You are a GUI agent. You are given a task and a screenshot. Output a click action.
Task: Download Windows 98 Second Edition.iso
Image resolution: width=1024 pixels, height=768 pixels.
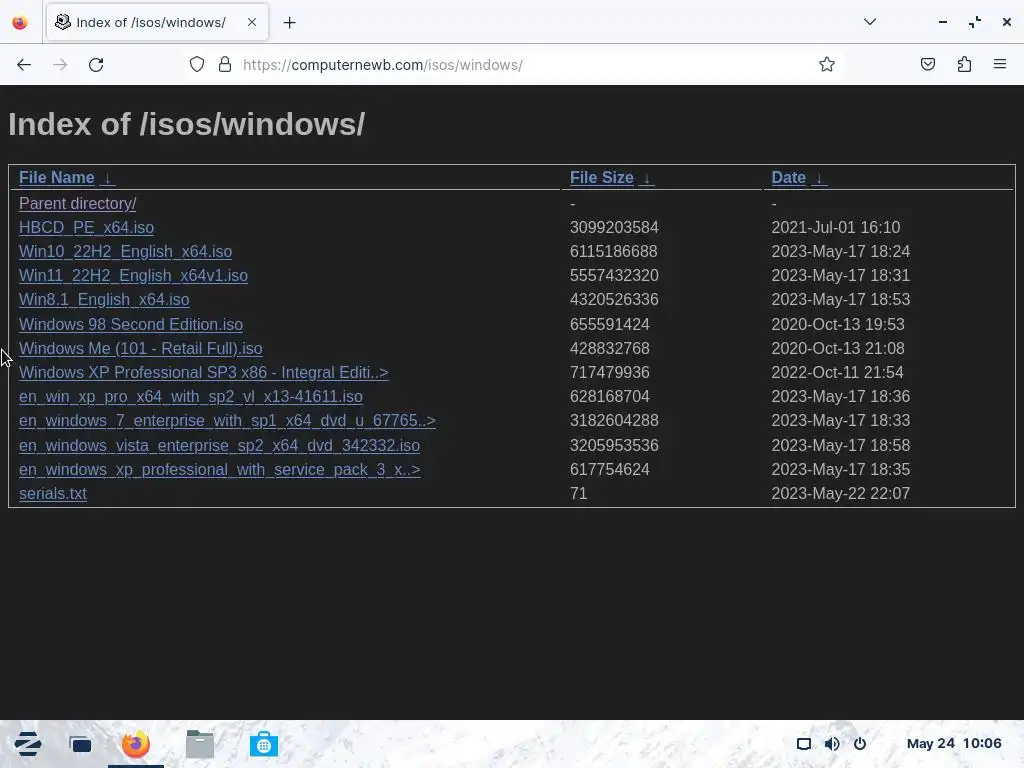click(x=131, y=325)
